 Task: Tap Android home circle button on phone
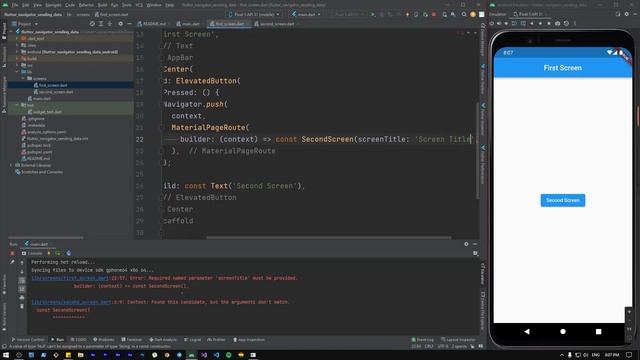coord(563,331)
